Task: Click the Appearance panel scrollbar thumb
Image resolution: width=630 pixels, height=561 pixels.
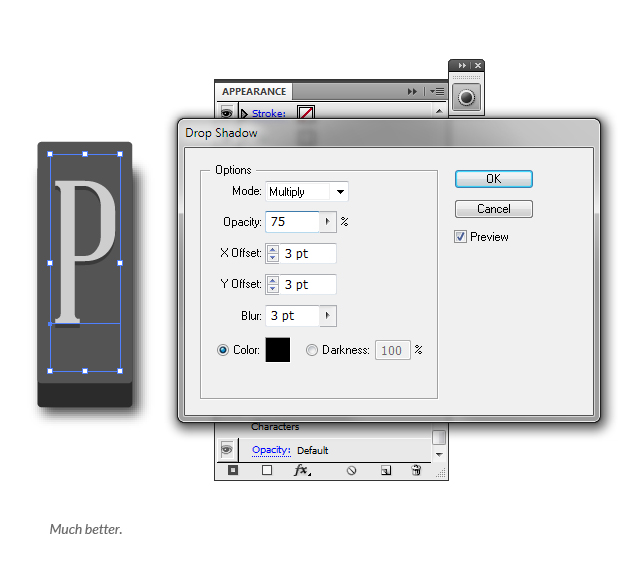Action: click(x=439, y=437)
